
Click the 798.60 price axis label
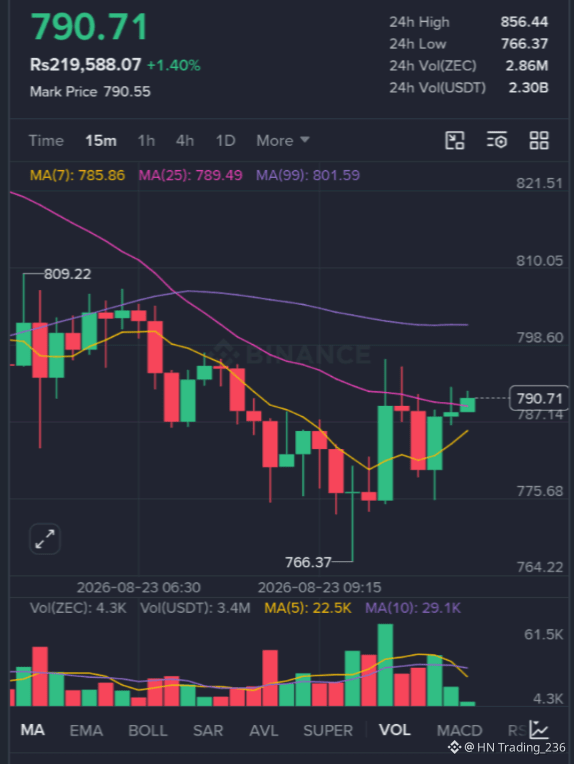pyautogui.click(x=539, y=337)
